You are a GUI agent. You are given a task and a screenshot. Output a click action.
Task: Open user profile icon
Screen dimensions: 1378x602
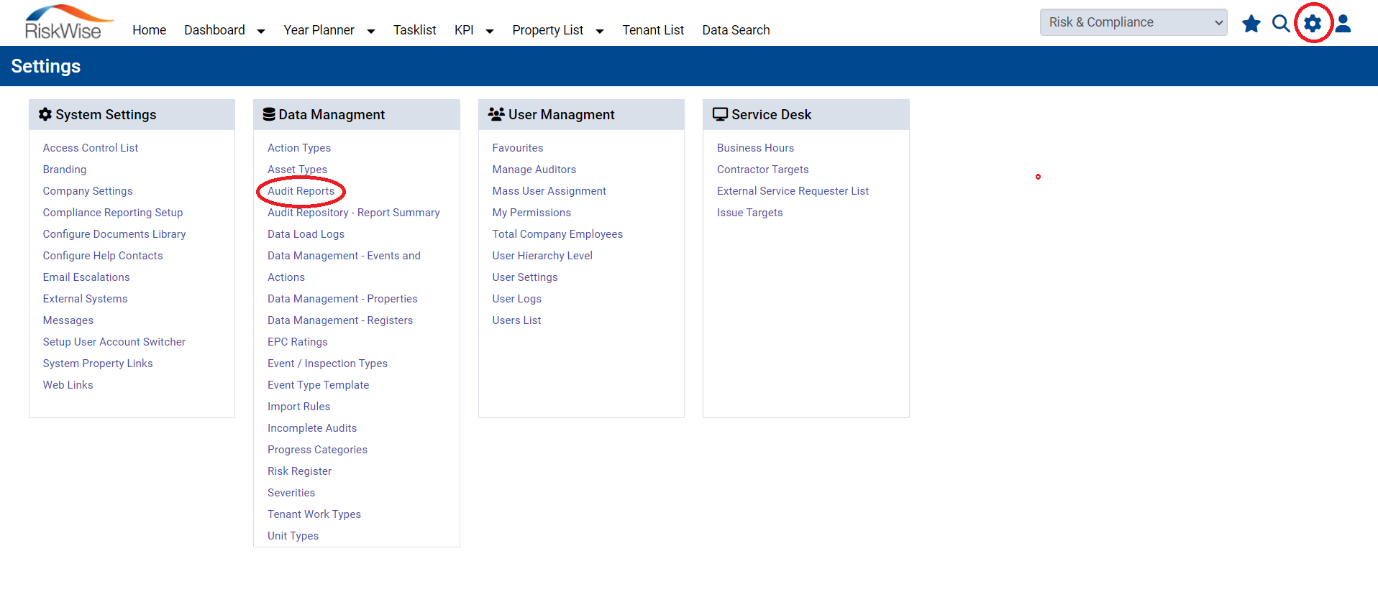tap(1343, 23)
